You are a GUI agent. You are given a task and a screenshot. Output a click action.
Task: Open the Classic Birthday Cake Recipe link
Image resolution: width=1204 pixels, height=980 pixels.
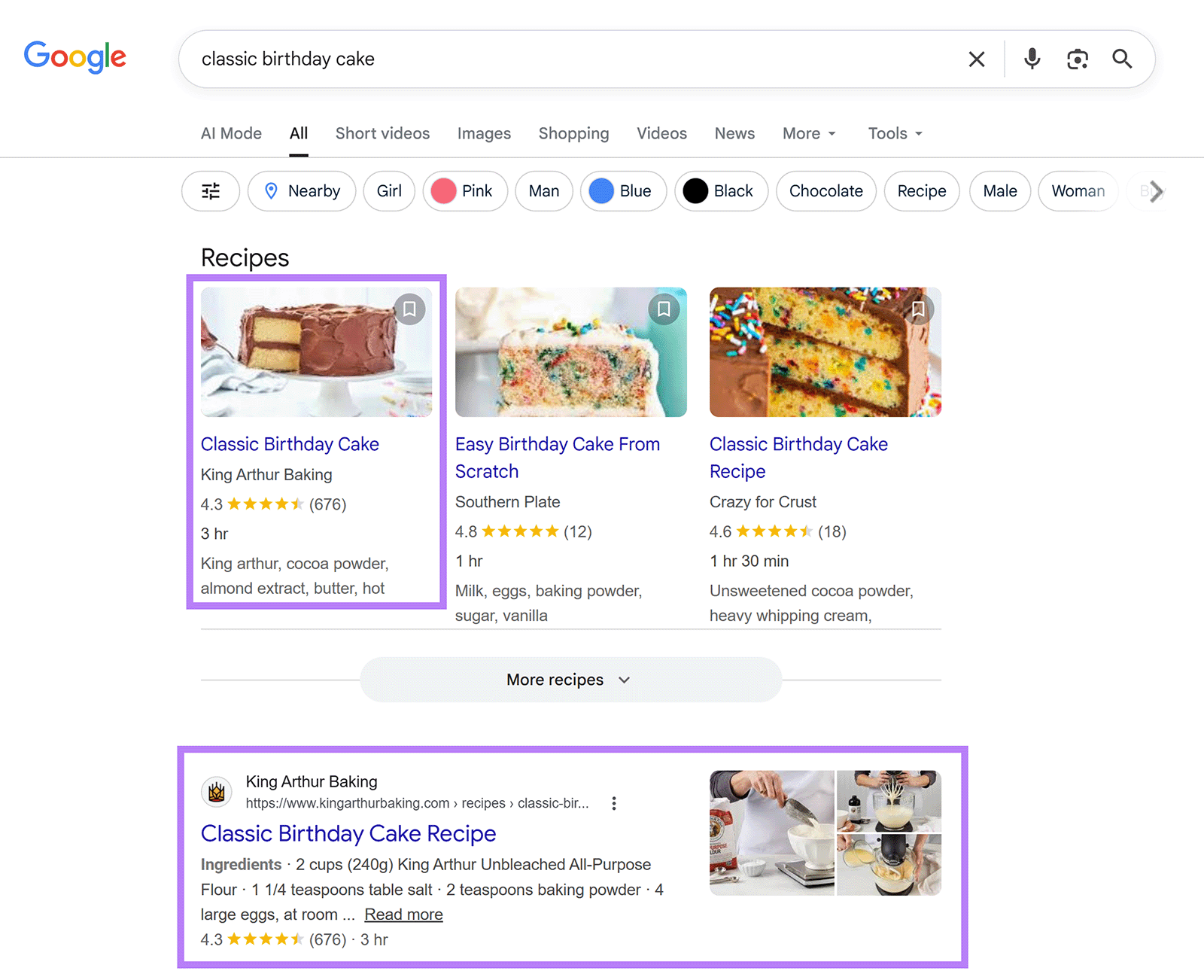click(x=348, y=834)
